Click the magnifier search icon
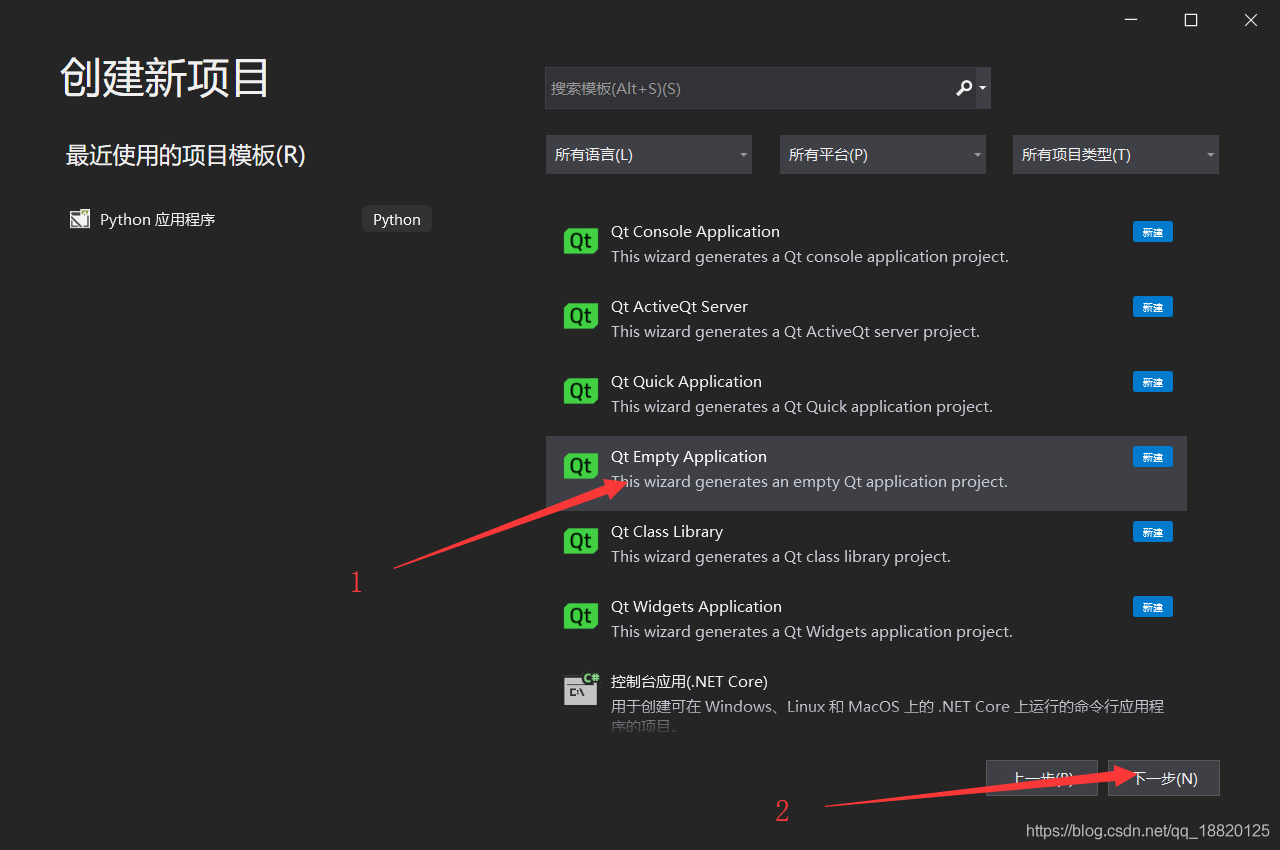This screenshot has width=1280, height=850. point(964,88)
